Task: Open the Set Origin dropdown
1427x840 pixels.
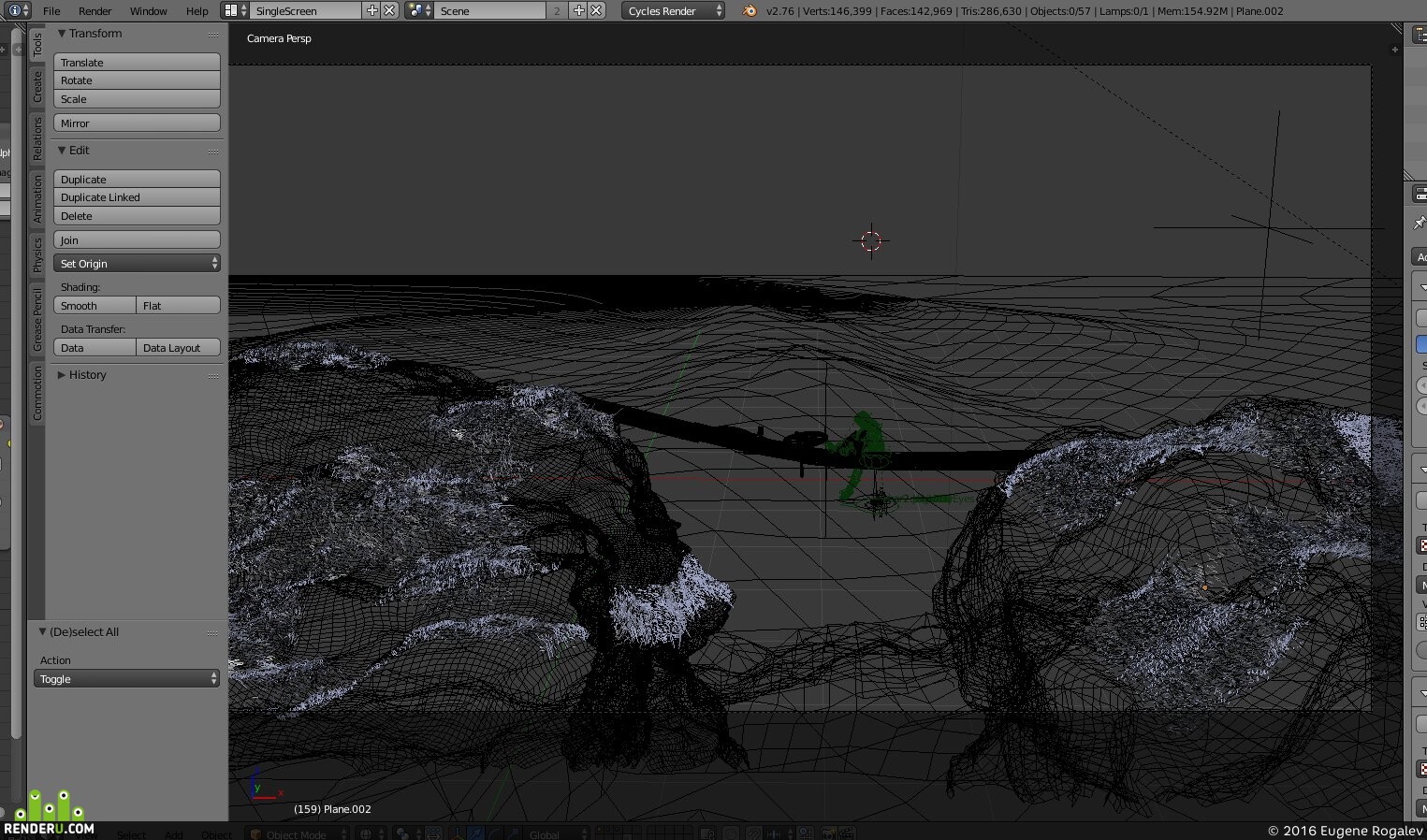Action: click(x=137, y=264)
